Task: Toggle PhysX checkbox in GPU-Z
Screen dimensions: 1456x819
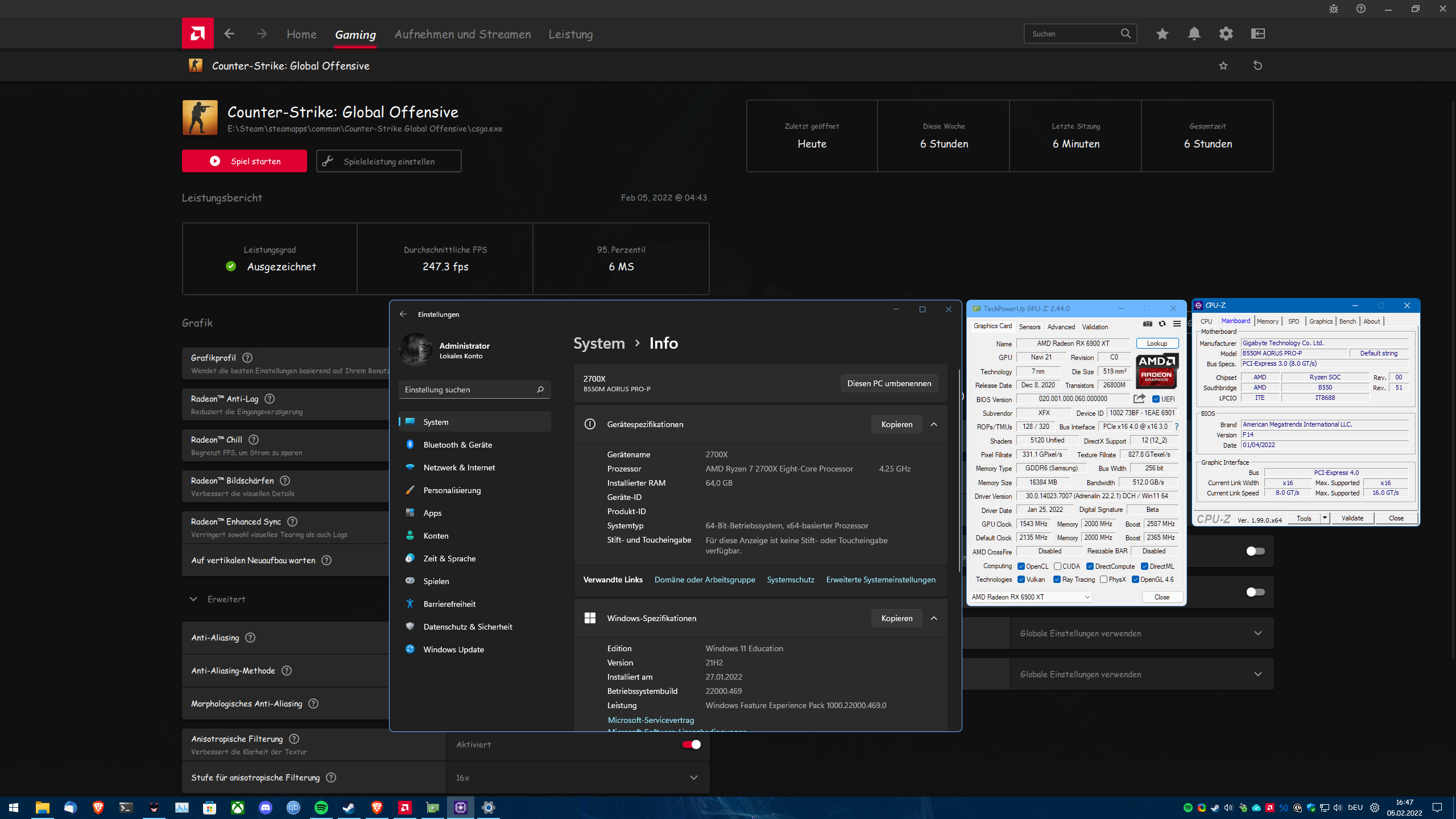Action: [x=1103, y=580]
